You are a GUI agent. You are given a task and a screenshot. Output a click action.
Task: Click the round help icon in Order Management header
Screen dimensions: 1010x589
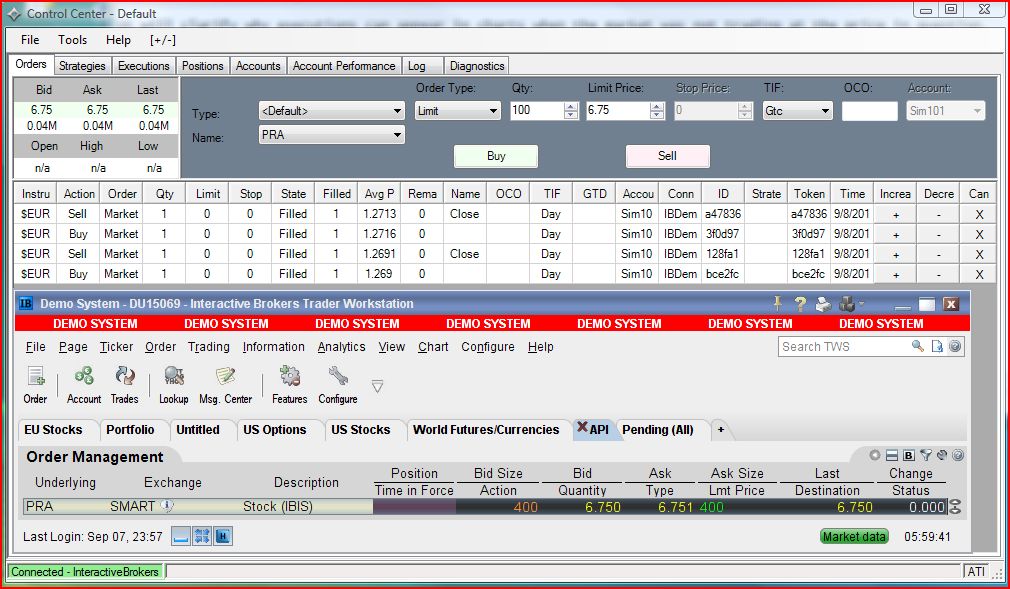coord(958,456)
